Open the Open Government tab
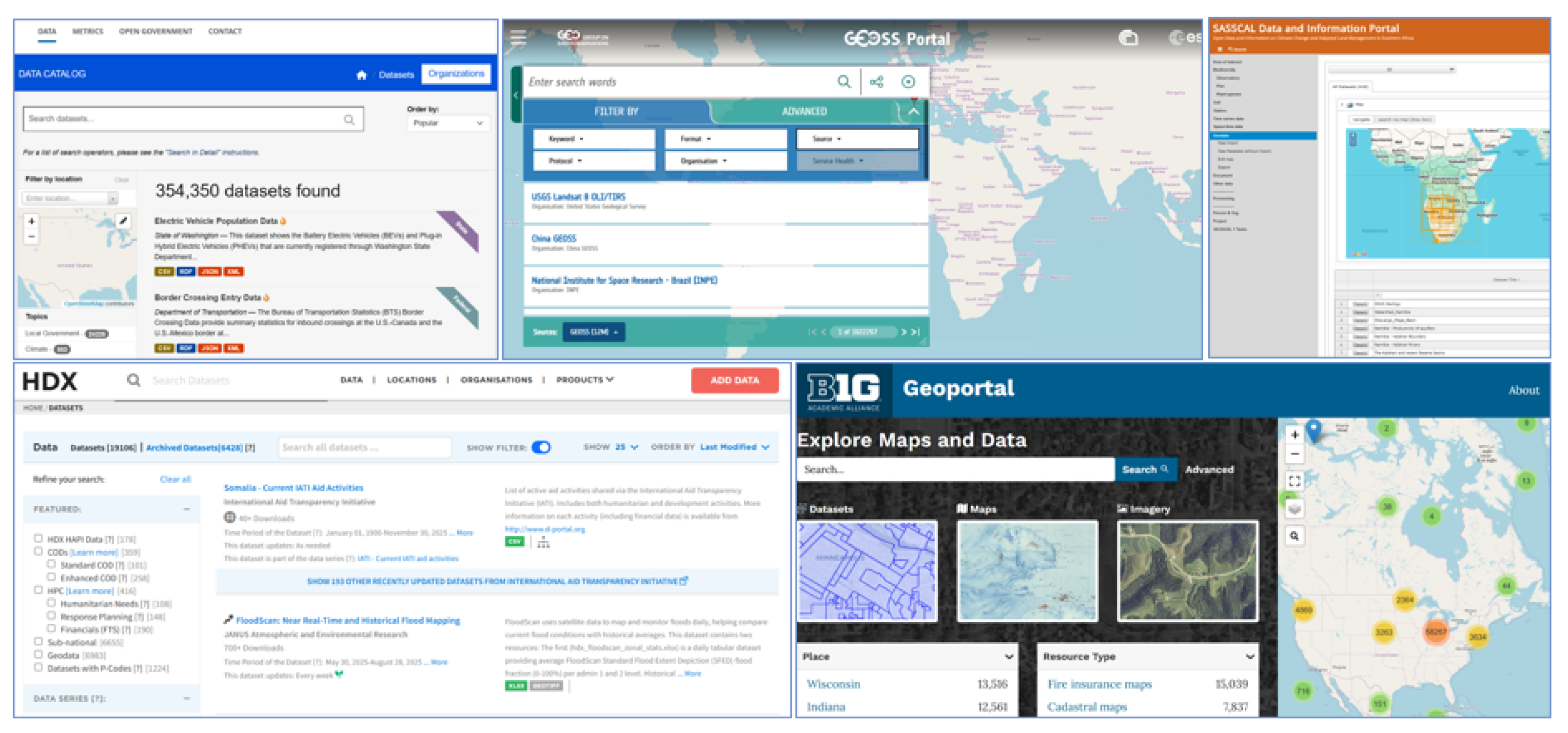Image resolution: width=1568 pixels, height=733 pixels. [x=155, y=31]
